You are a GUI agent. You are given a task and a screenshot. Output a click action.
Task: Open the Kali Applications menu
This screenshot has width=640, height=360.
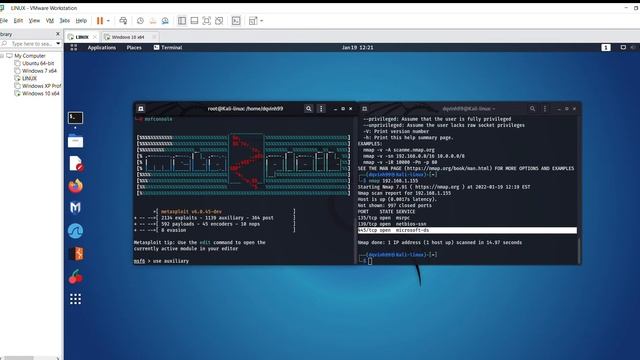(x=102, y=47)
